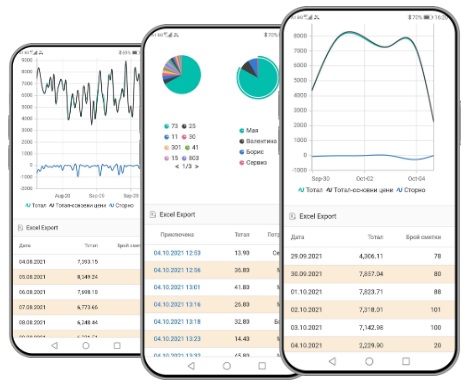Sort by the Брой сметки column header

[x=423, y=237]
